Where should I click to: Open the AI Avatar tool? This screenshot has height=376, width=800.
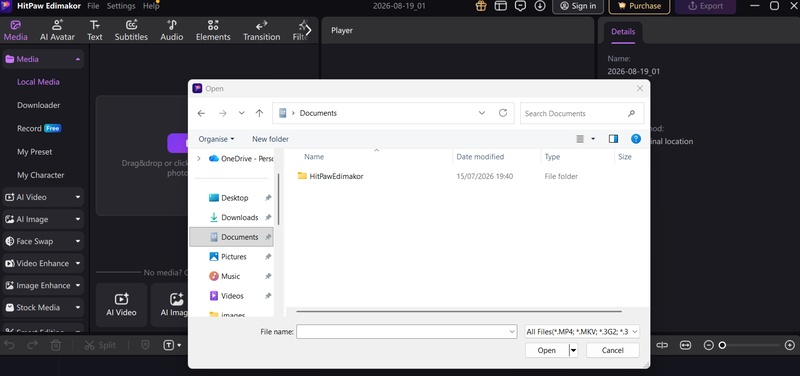coord(57,30)
